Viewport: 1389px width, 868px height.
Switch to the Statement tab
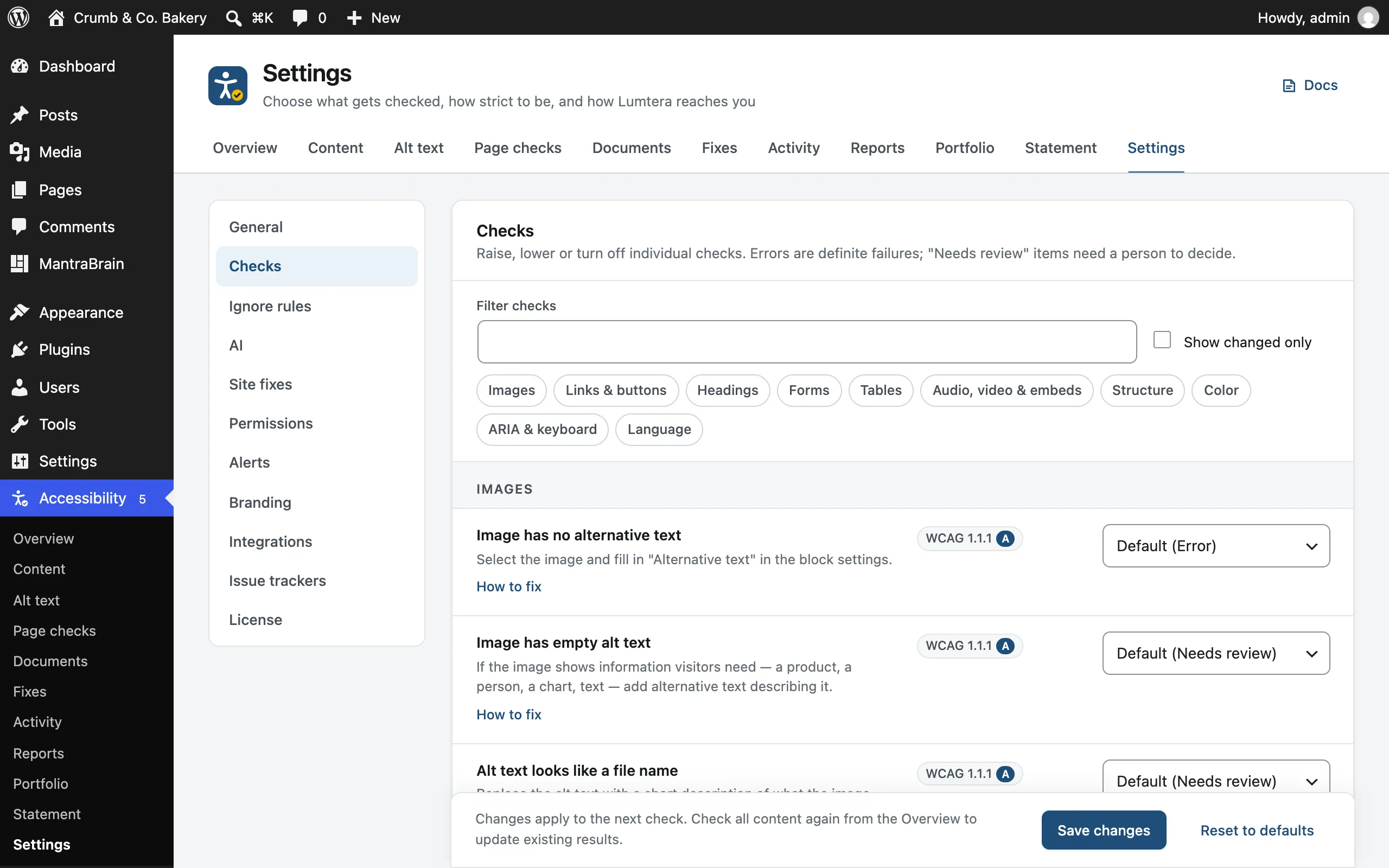click(x=1060, y=148)
